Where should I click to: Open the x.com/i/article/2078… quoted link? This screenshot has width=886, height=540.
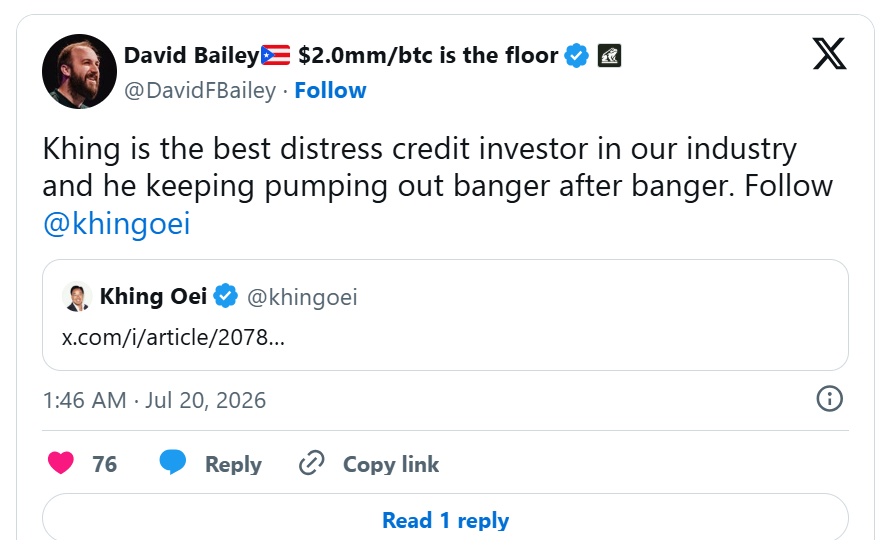point(173,338)
